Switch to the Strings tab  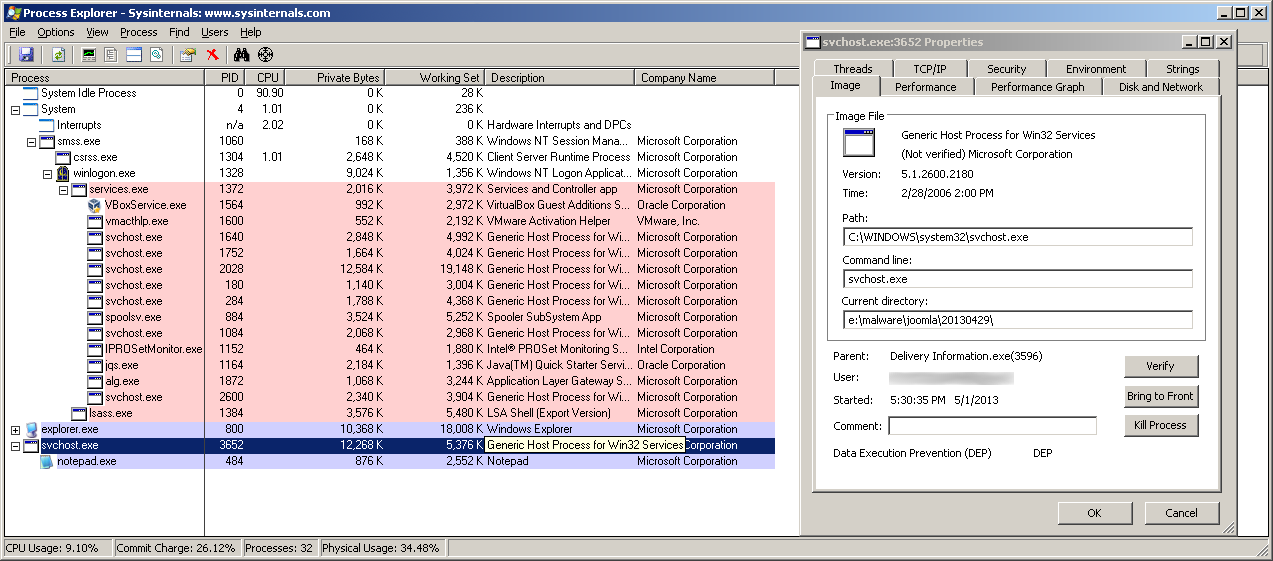click(1182, 69)
